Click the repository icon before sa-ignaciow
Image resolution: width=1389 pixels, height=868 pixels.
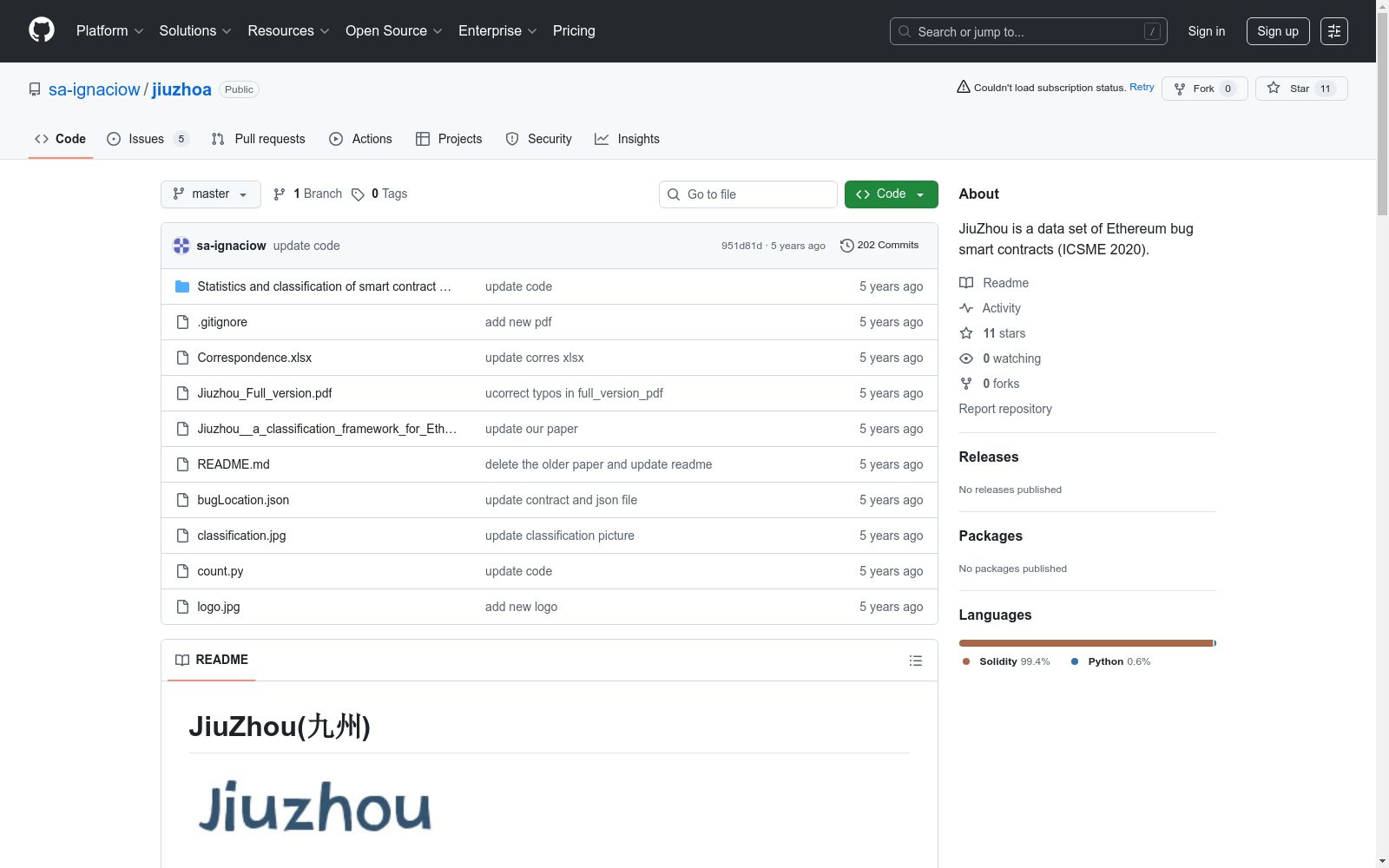click(35, 89)
